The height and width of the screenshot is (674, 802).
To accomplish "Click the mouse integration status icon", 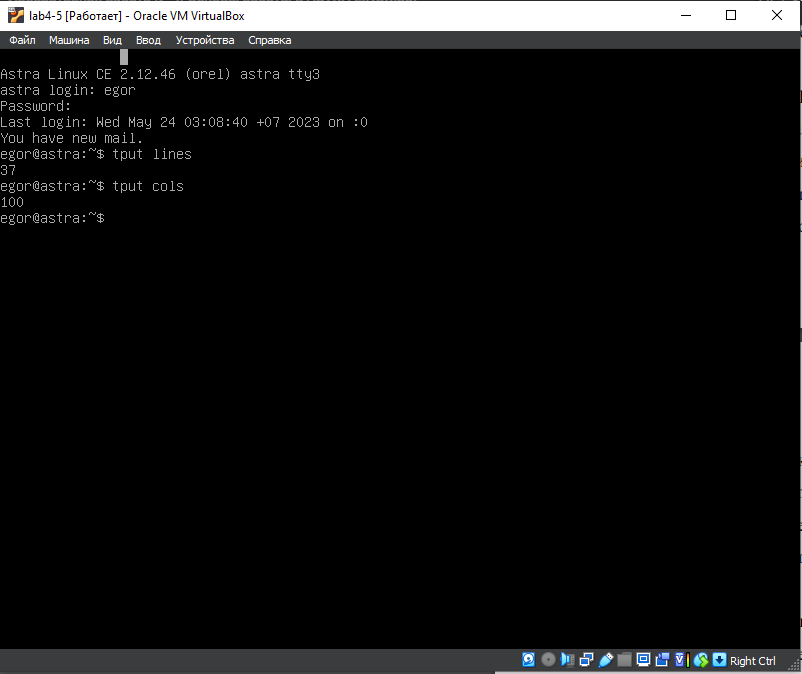I will click(x=701, y=660).
